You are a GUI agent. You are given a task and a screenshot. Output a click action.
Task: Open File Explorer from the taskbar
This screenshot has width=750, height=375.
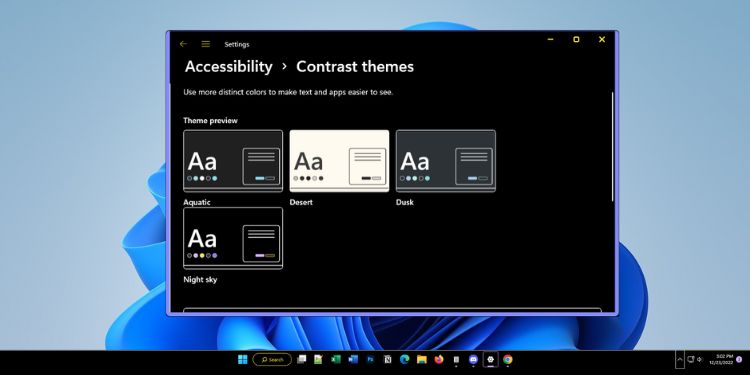421,359
